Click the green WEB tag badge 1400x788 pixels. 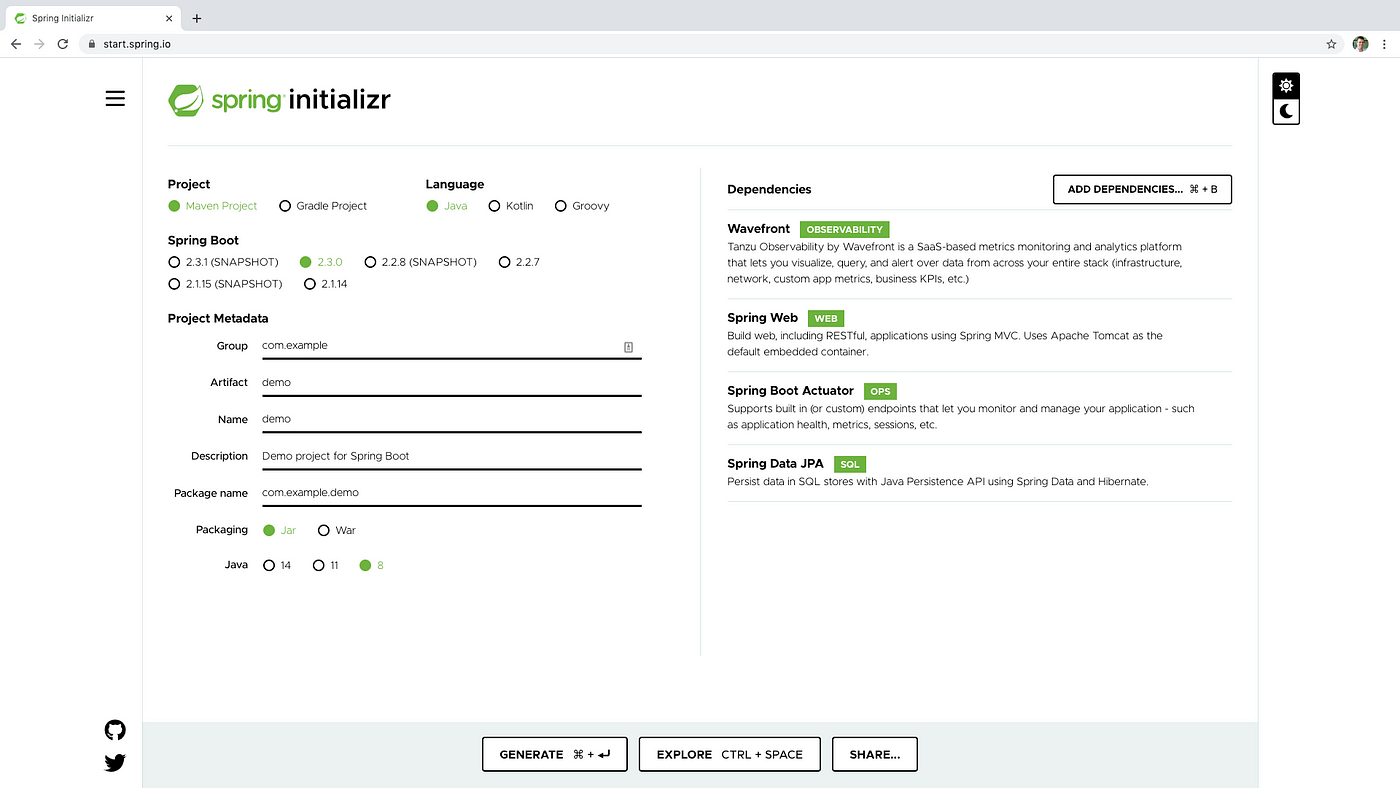coord(826,319)
